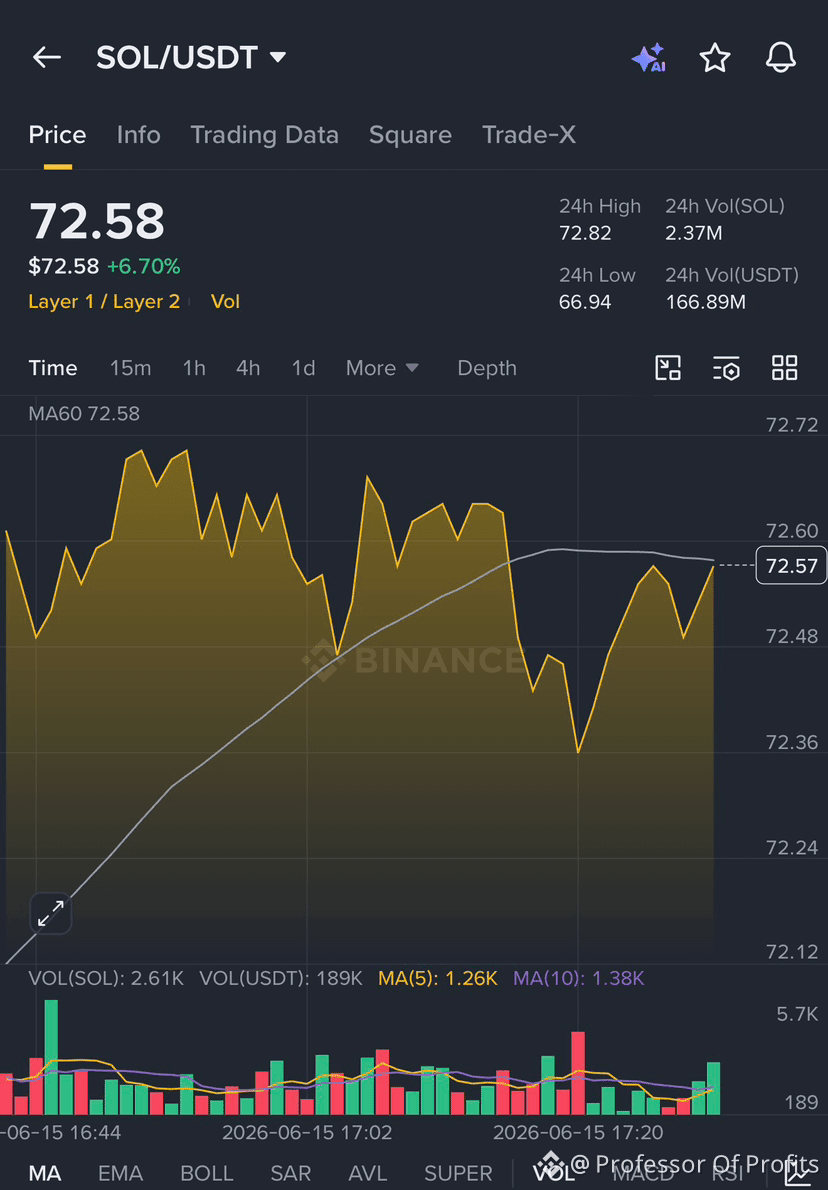Click the 24h High value 72.82
The width and height of the screenshot is (828, 1190).
[585, 233]
